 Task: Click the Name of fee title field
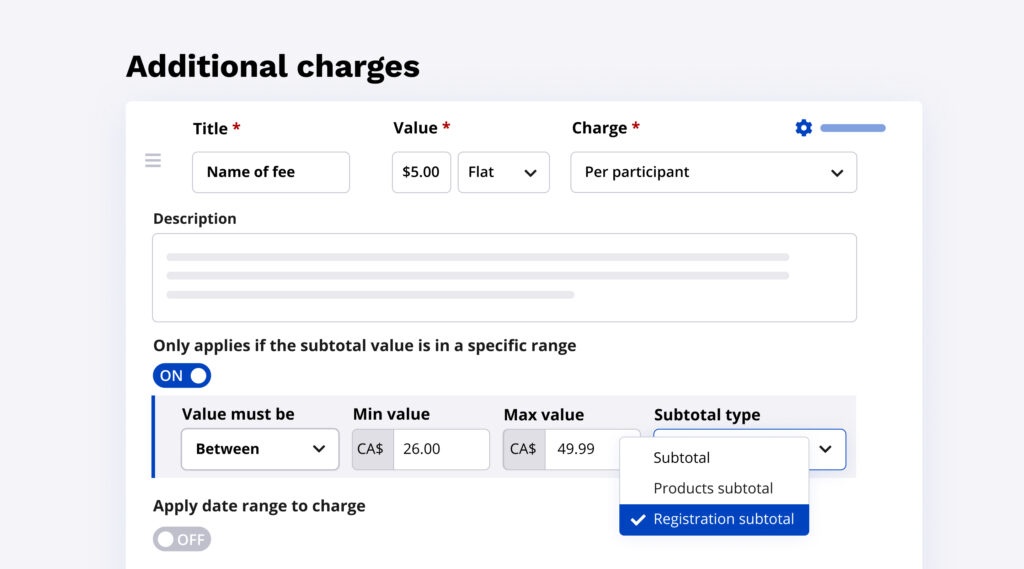(270, 172)
